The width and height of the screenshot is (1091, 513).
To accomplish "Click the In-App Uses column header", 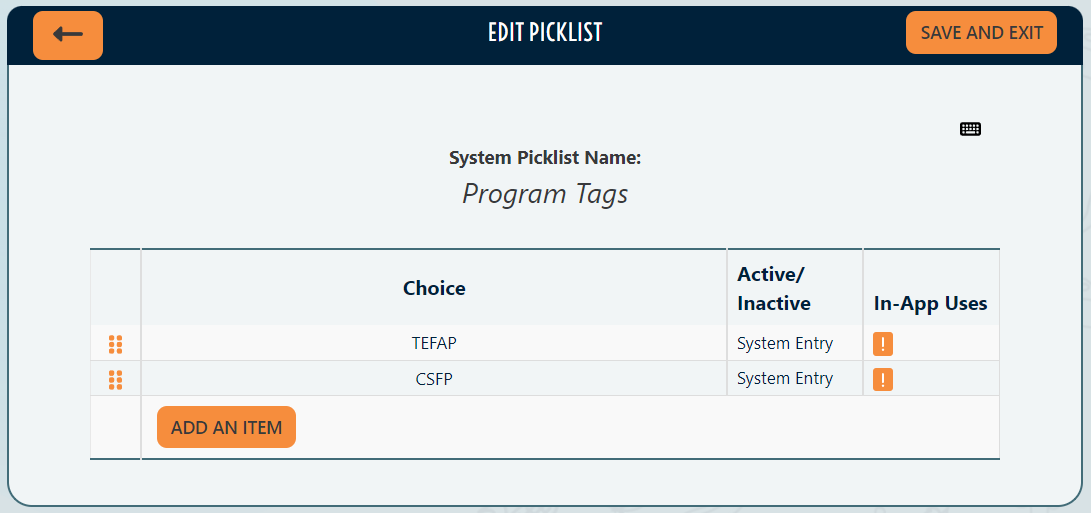I will tap(930, 303).
